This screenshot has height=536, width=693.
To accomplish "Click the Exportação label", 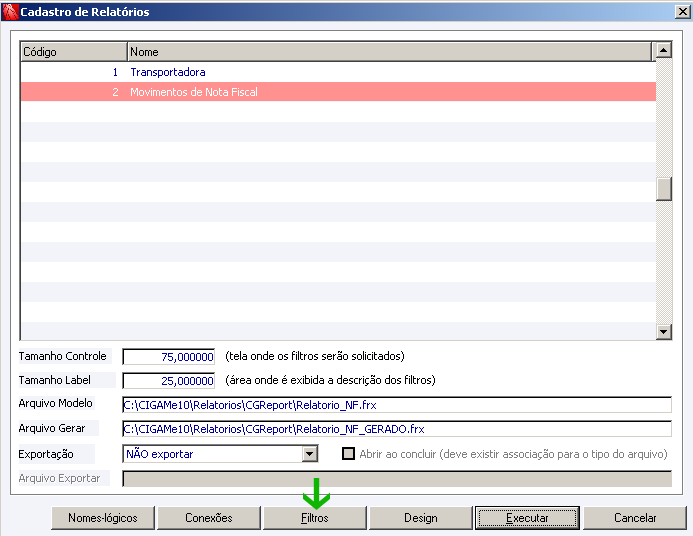I will (46, 454).
